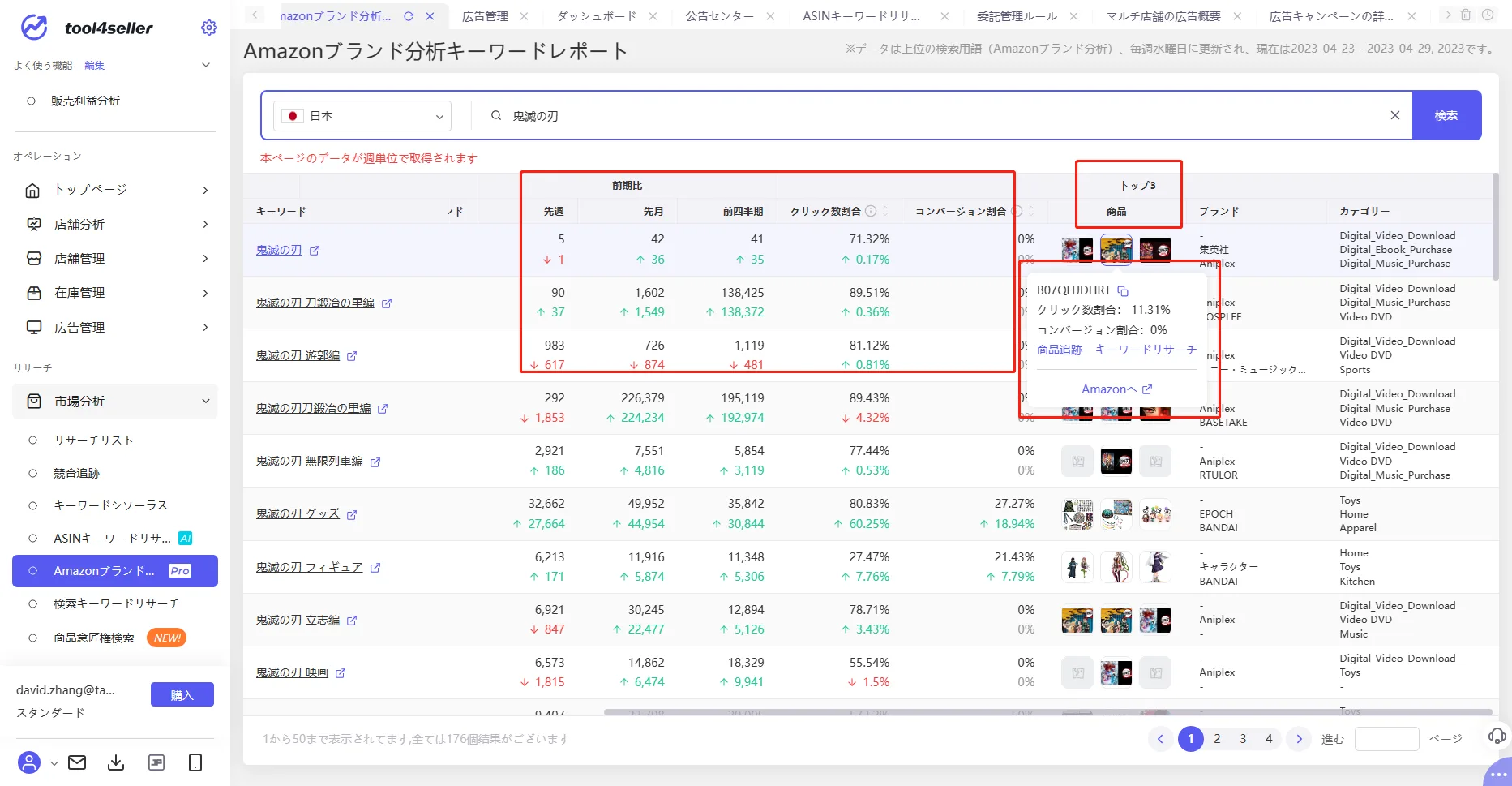The image size is (1512, 786).
Task: Clear the search keyword field
Action: click(x=1395, y=115)
